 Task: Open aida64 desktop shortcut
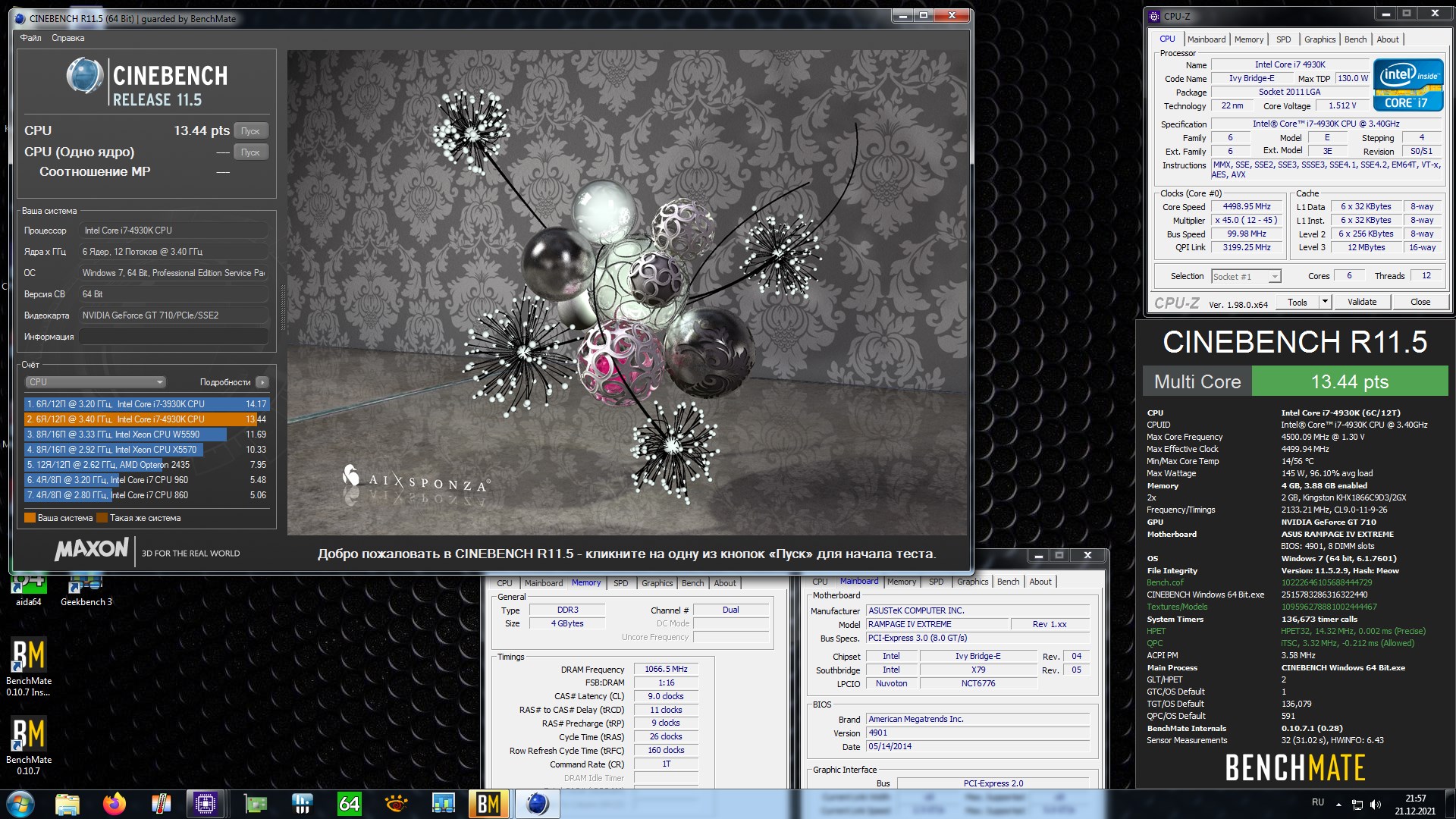tap(28, 590)
